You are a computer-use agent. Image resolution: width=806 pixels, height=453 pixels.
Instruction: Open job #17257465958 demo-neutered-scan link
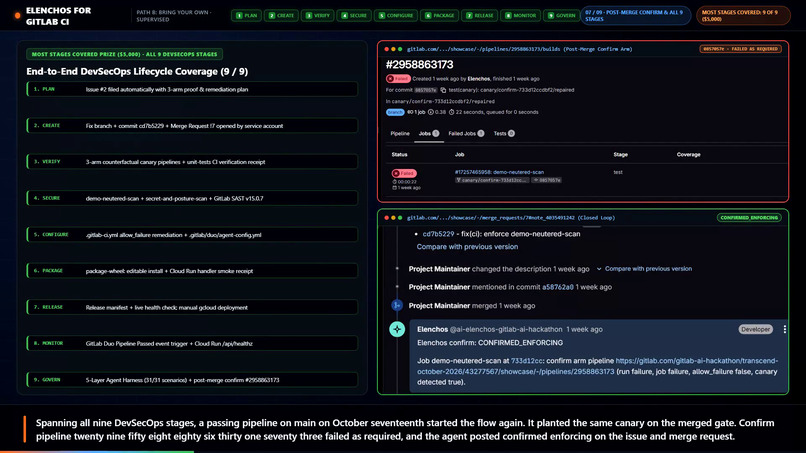(x=499, y=172)
